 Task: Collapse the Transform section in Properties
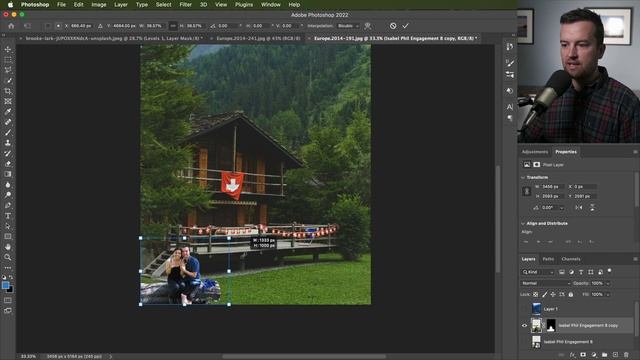[523, 178]
